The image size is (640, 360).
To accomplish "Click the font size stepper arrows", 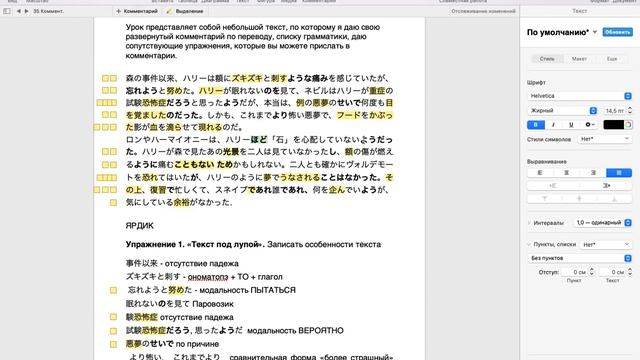I will tap(629, 111).
